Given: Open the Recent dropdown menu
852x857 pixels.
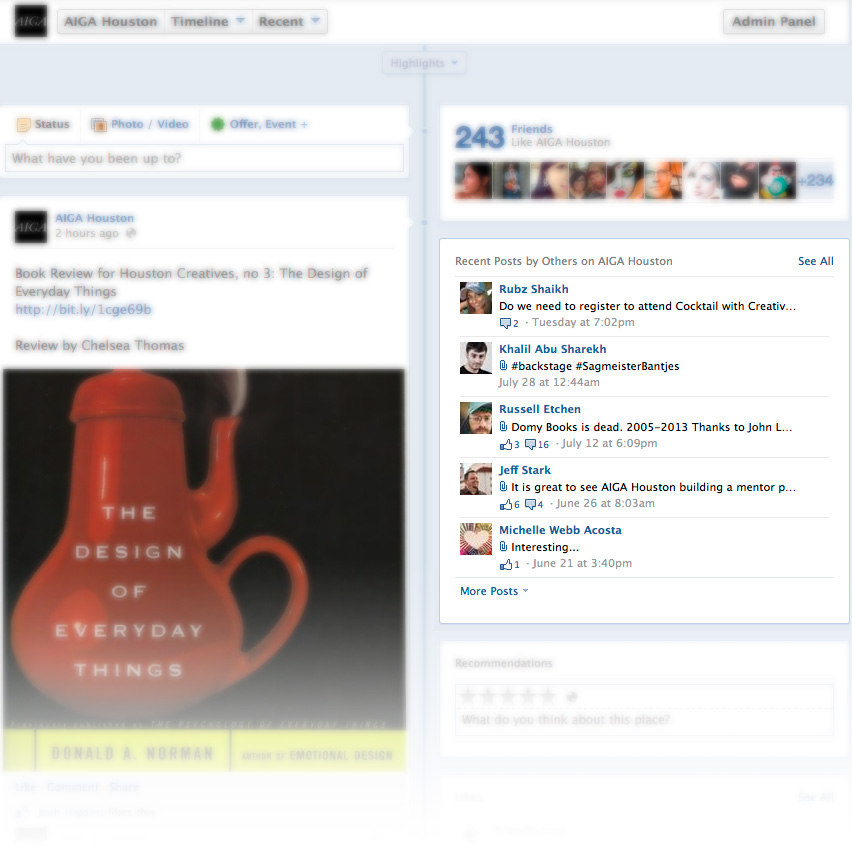Looking at the screenshot, I should point(289,21).
